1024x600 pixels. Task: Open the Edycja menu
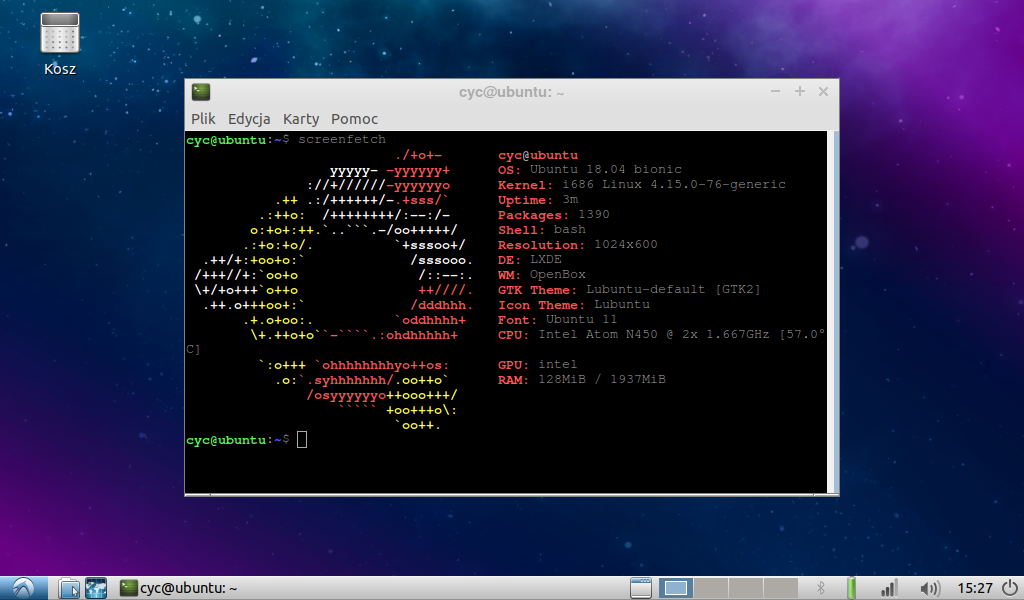tap(248, 118)
